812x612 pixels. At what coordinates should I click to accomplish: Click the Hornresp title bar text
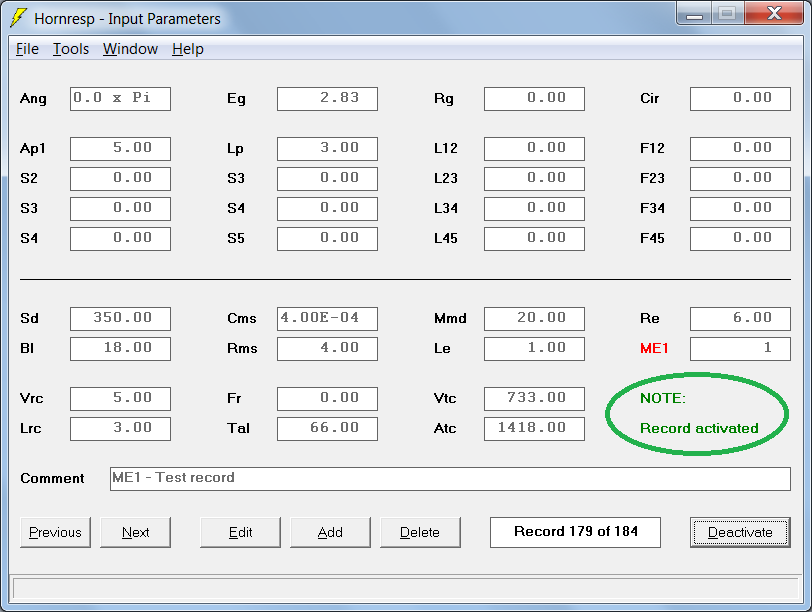click(127, 19)
